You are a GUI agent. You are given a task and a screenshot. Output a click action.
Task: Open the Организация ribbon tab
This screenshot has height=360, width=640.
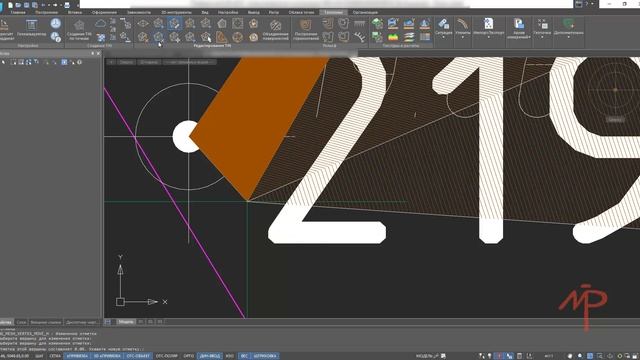(x=365, y=12)
